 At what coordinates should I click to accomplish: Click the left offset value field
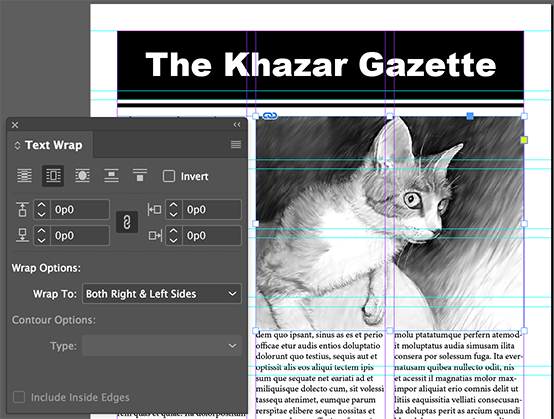point(212,210)
